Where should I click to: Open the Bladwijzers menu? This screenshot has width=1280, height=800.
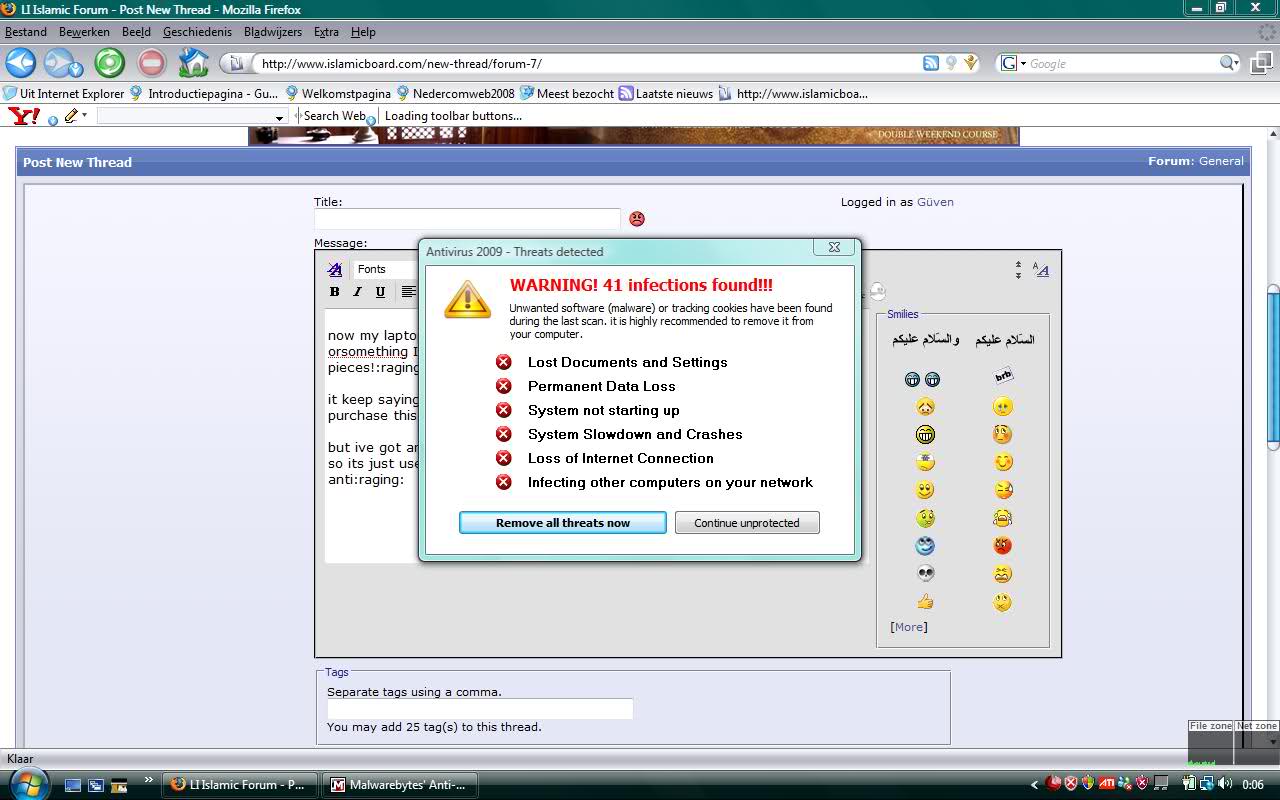[x=272, y=32]
